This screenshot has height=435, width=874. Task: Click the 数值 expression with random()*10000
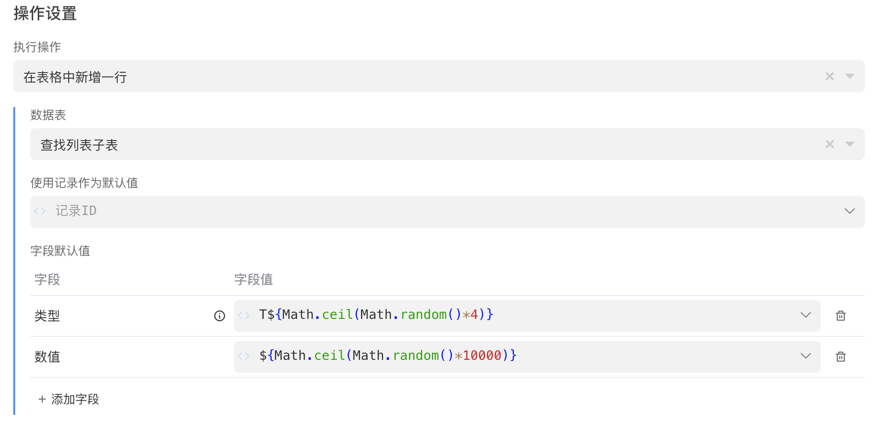pos(388,356)
